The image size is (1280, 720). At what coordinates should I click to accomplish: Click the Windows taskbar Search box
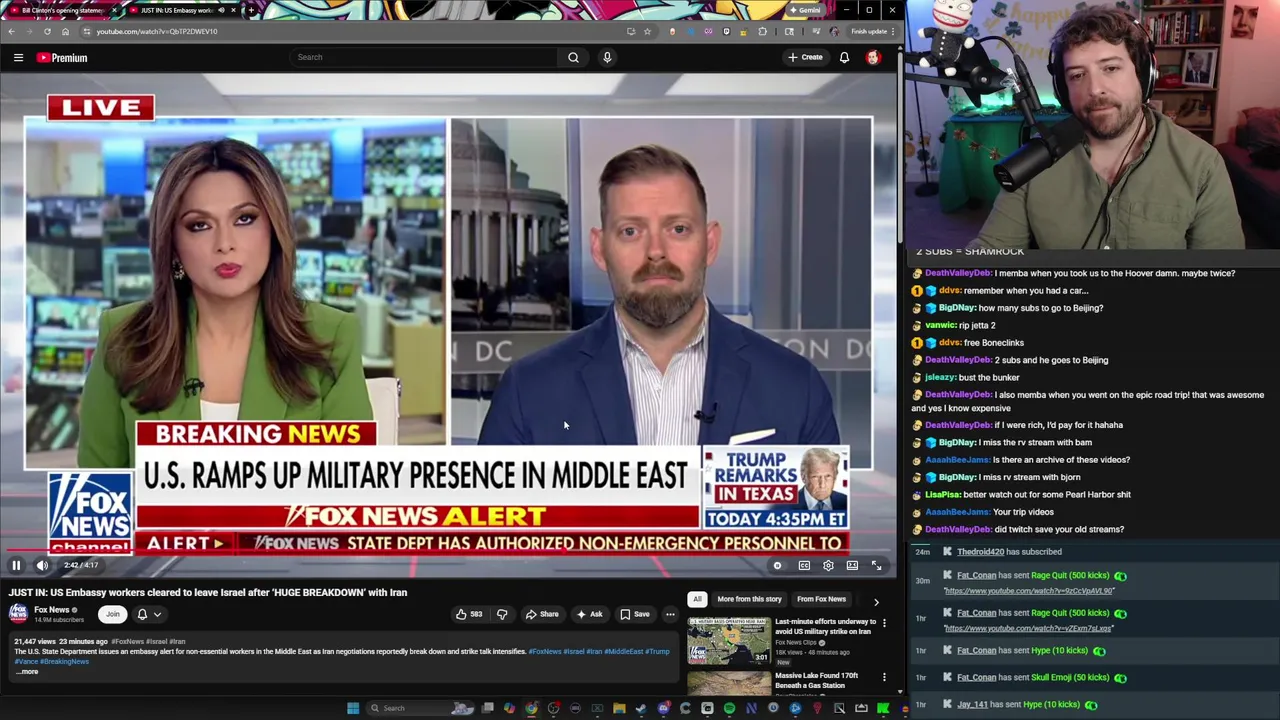(420, 708)
